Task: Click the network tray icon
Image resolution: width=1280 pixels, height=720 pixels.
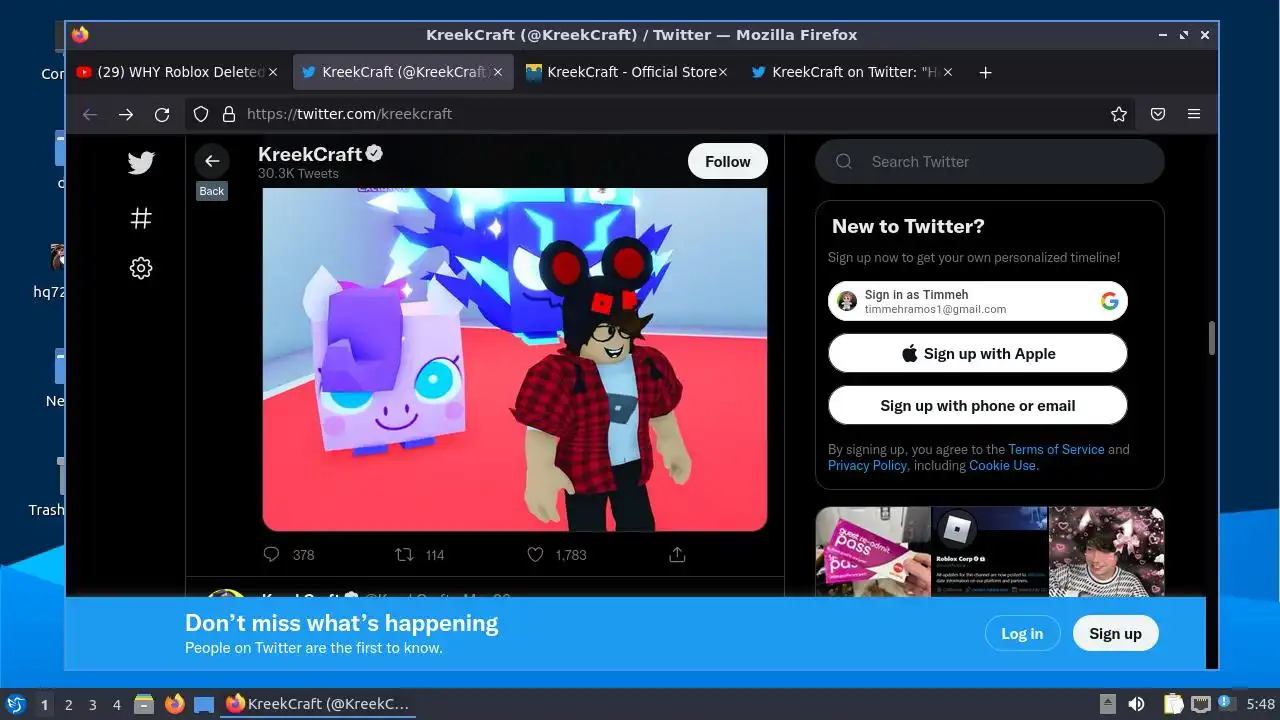Action: pyautogui.click(x=1201, y=704)
